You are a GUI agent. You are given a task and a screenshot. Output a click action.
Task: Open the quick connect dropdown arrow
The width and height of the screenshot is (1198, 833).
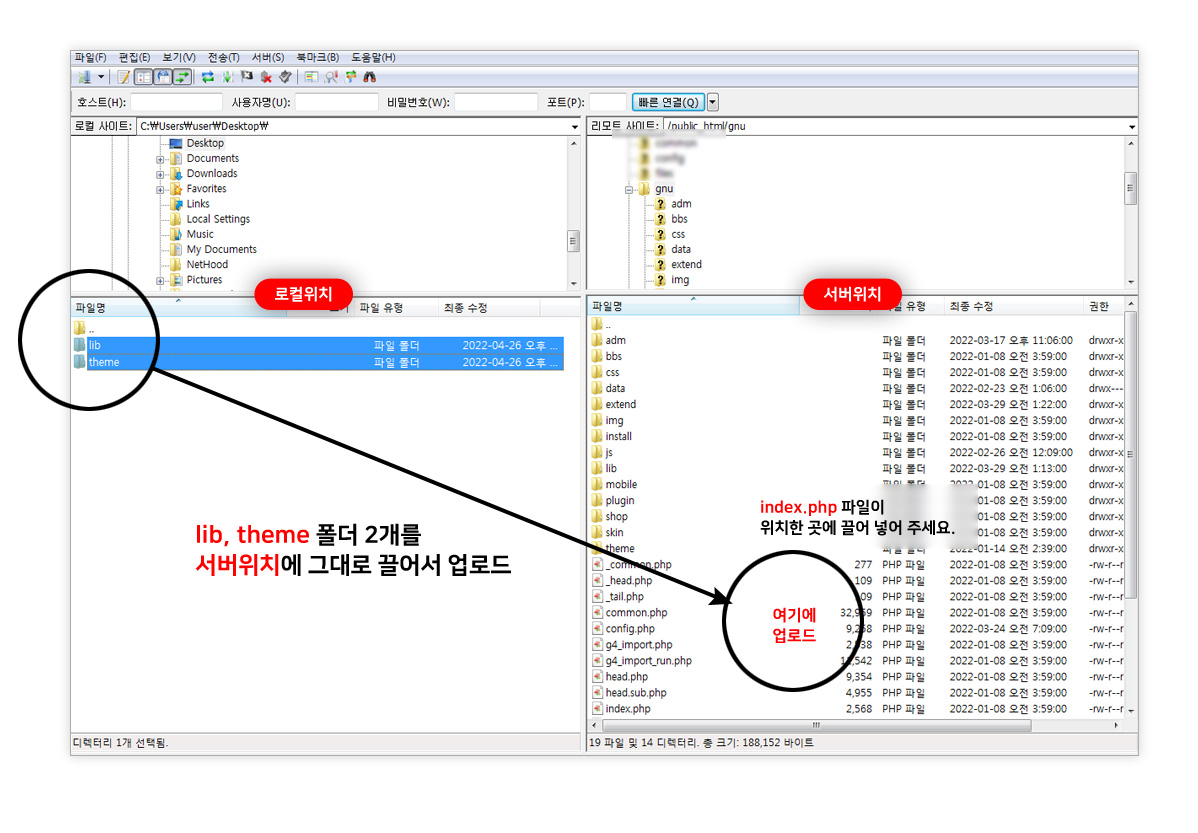pos(713,101)
